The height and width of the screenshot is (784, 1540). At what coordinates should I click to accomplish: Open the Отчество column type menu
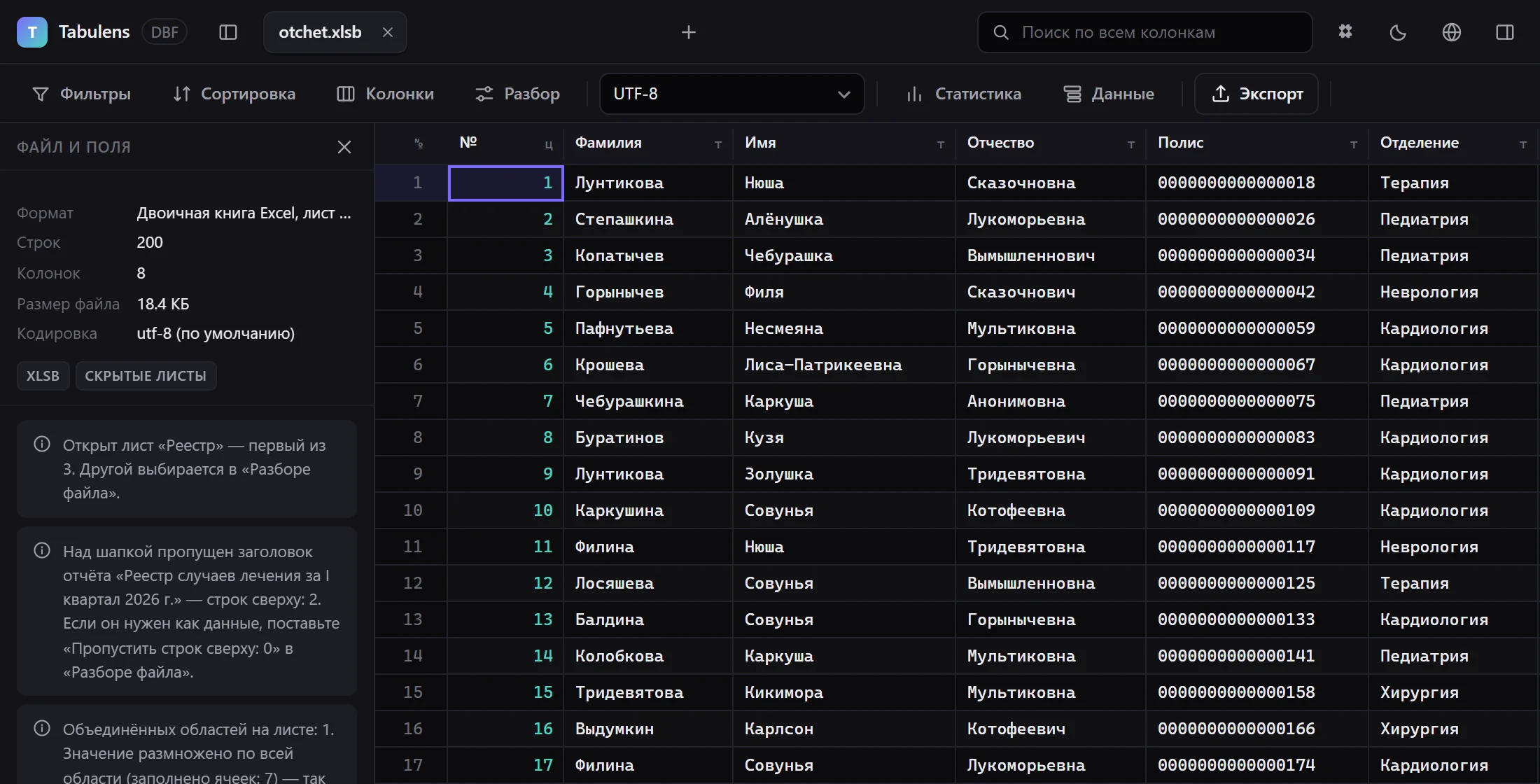1131,144
